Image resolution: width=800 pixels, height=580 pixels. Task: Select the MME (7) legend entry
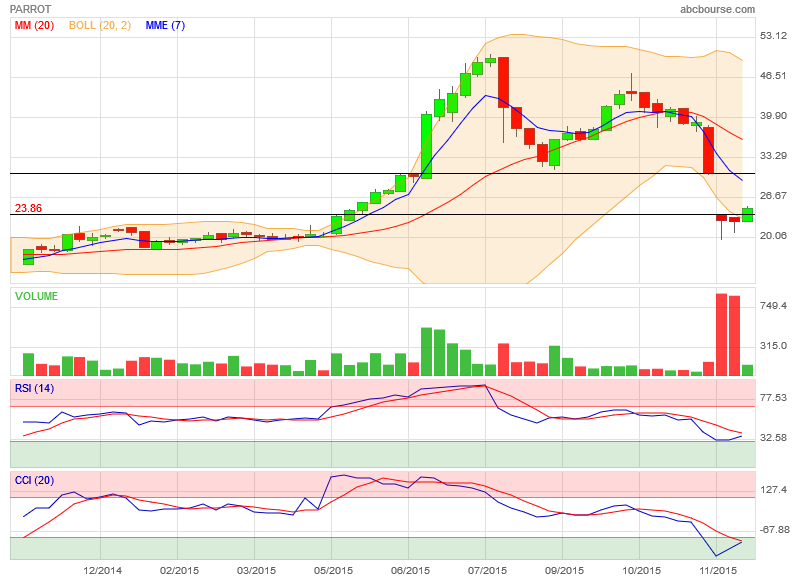(x=165, y=25)
